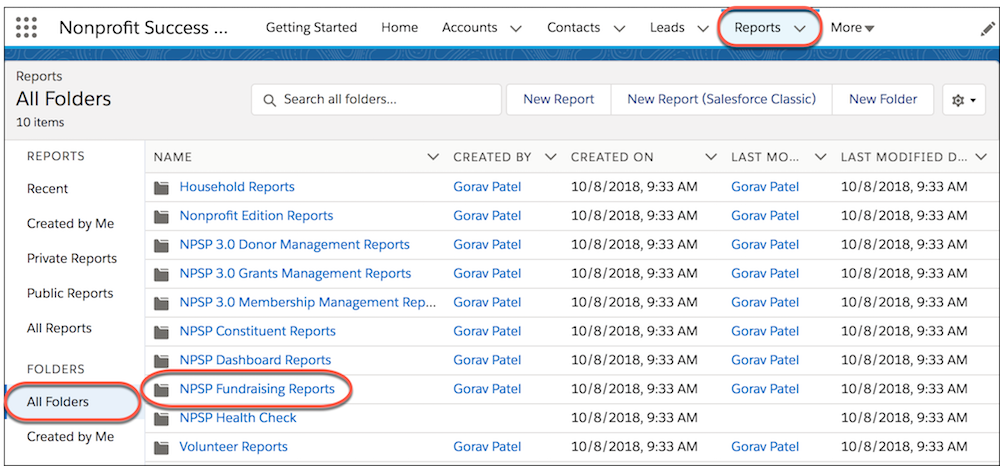Open the NPSP Constituent Reports link
The width and height of the screenshot is (1000, 466).
258,331
